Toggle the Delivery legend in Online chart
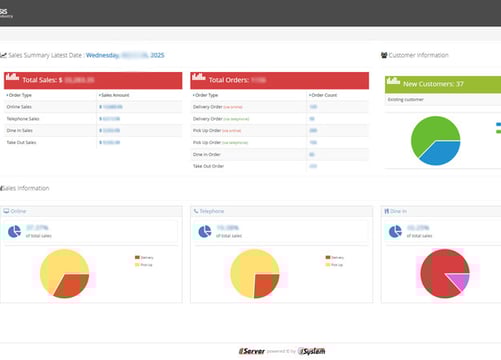The width and height of the screenshot is (501, 360). [144, 257]
